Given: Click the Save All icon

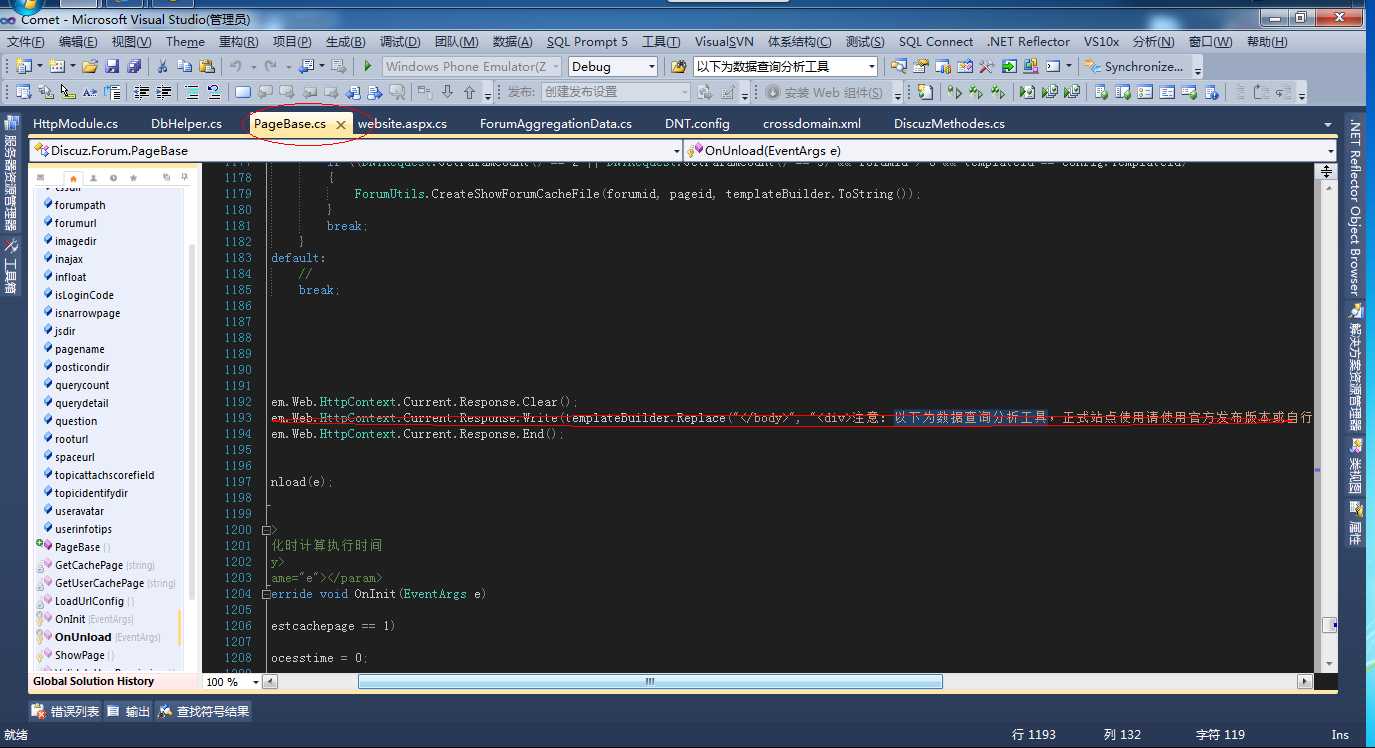Looking at the screenshot, I should tap(133, 67).
